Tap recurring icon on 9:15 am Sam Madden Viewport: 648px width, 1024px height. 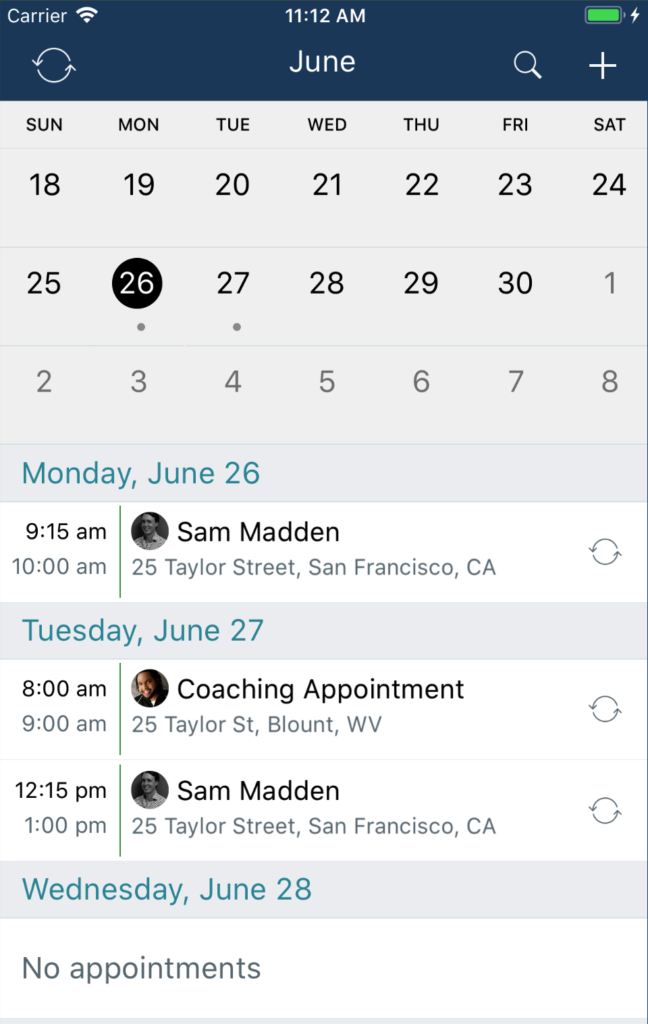click(x=605, y=552)
